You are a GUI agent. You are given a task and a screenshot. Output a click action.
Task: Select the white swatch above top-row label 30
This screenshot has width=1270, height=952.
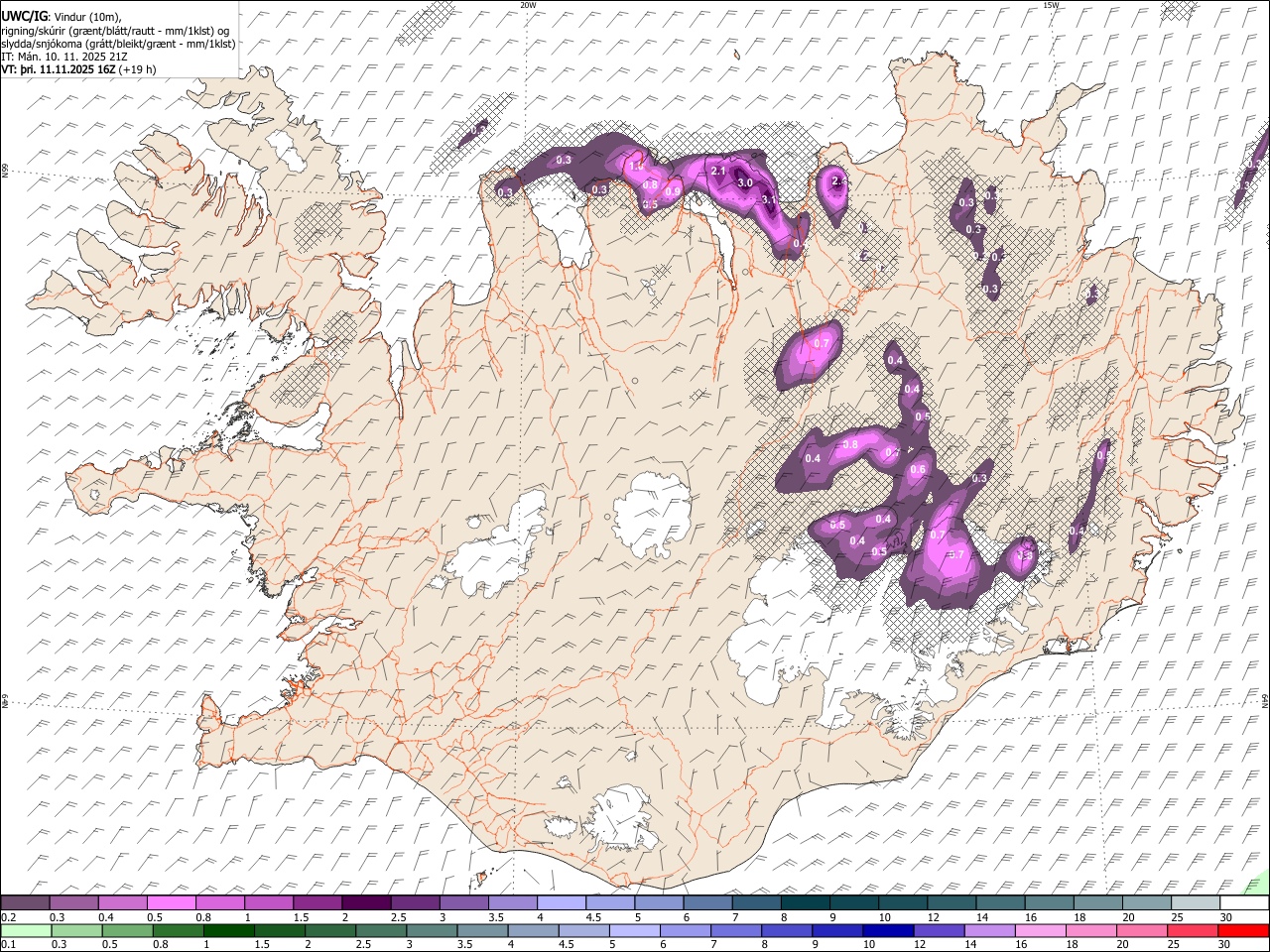tap(1244, 902)
